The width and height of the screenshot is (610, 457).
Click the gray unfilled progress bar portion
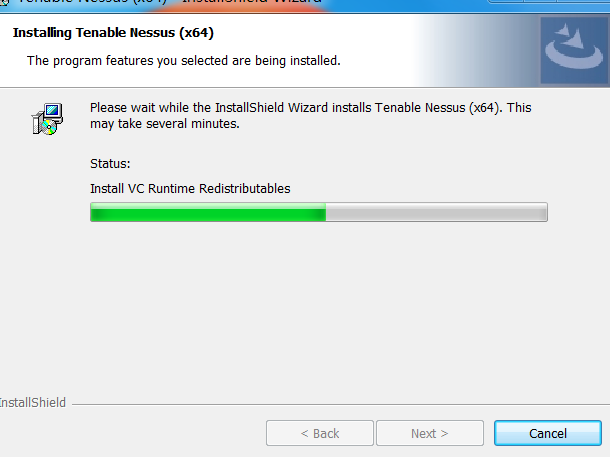coord(436,212)
